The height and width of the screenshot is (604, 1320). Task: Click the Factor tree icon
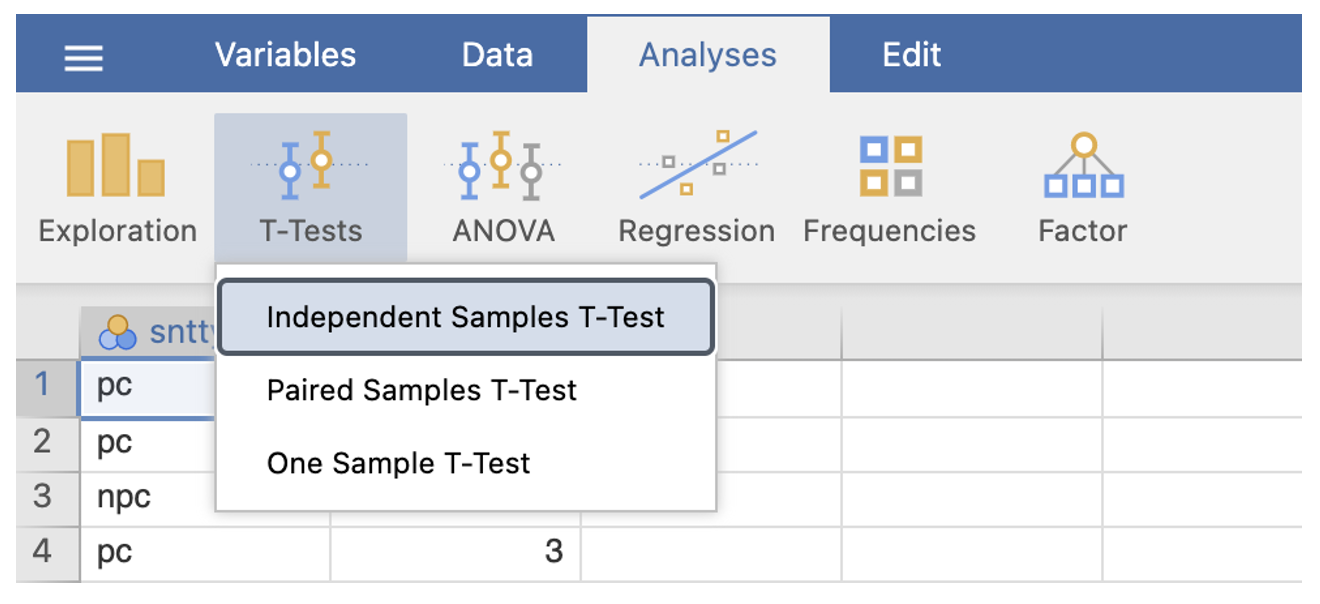[1083, 166]
